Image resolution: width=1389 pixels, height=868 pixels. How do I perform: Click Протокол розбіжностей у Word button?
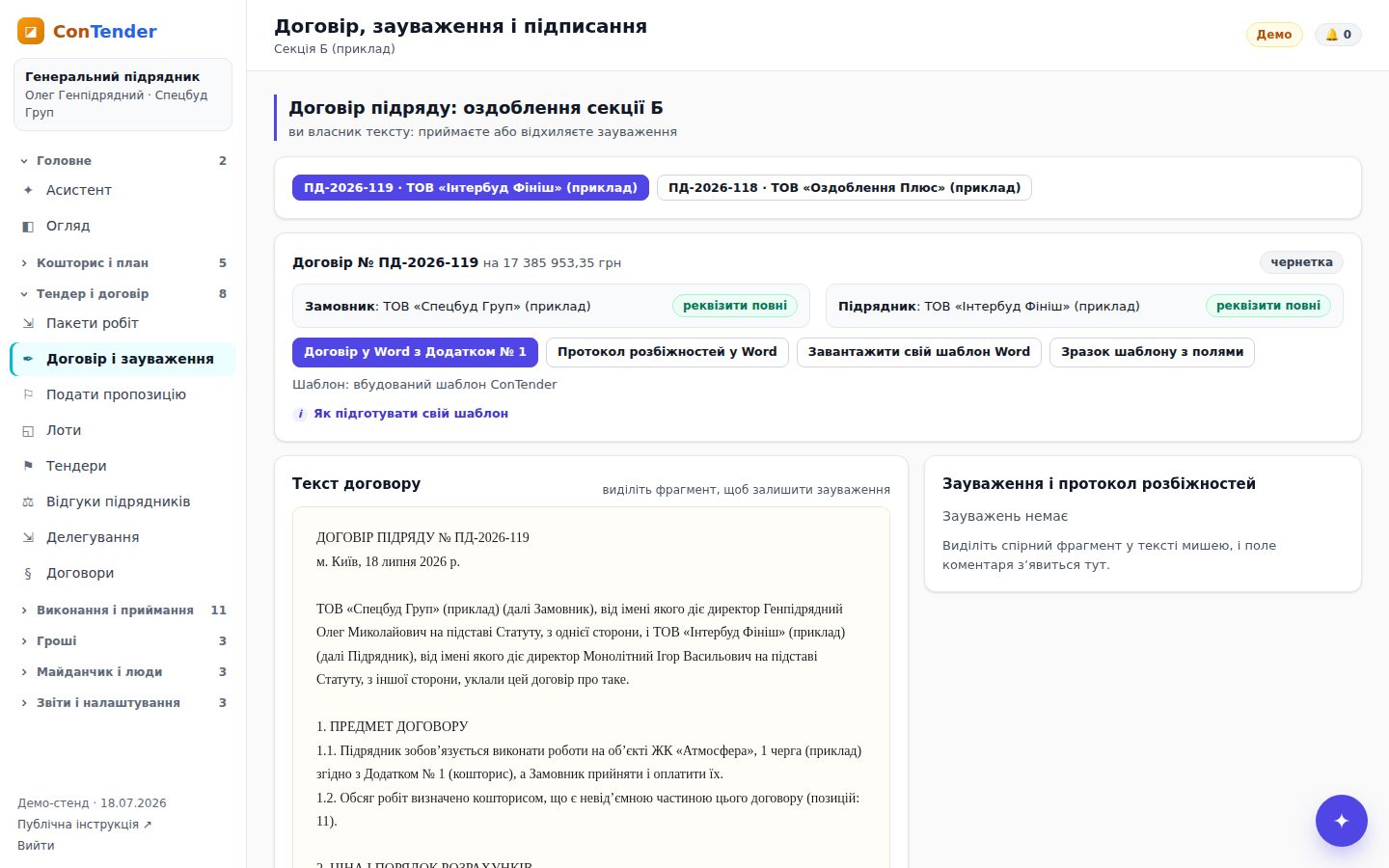667,352
